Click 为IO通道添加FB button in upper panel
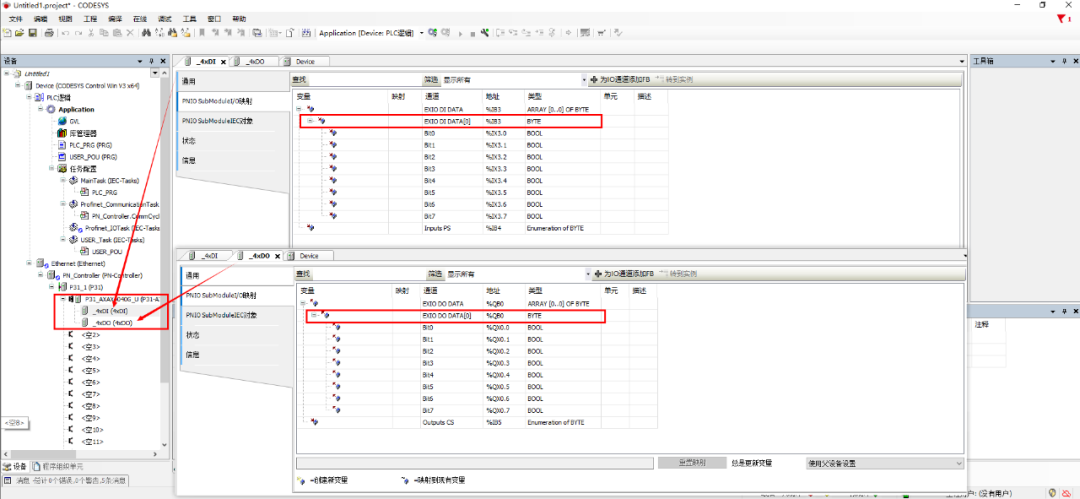The height and width of the screenshot is (499, 1080). pos(622,79)
